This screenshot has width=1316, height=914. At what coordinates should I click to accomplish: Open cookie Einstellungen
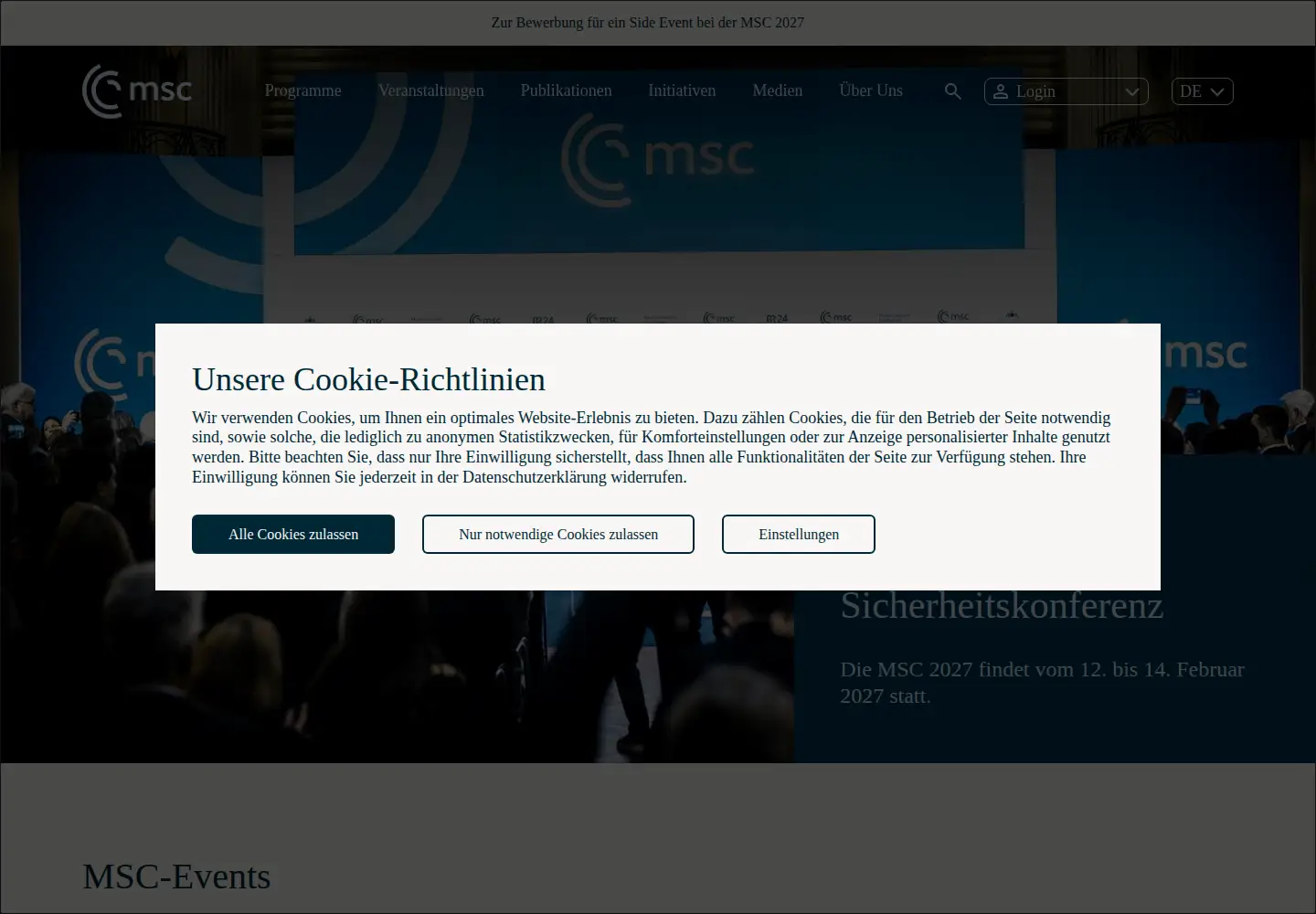pos(799,534)
